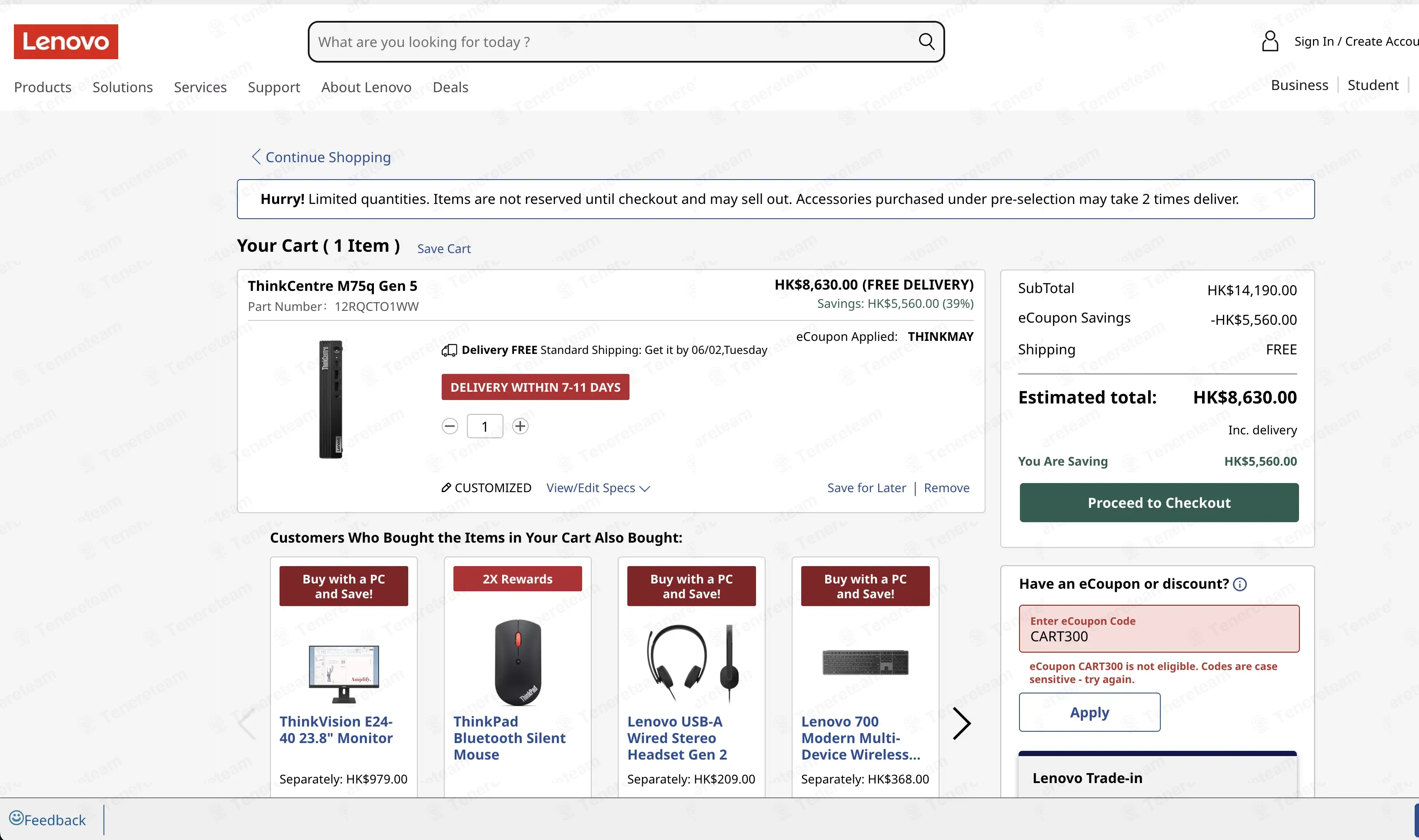Open the Deals menu

pos(450,87)
